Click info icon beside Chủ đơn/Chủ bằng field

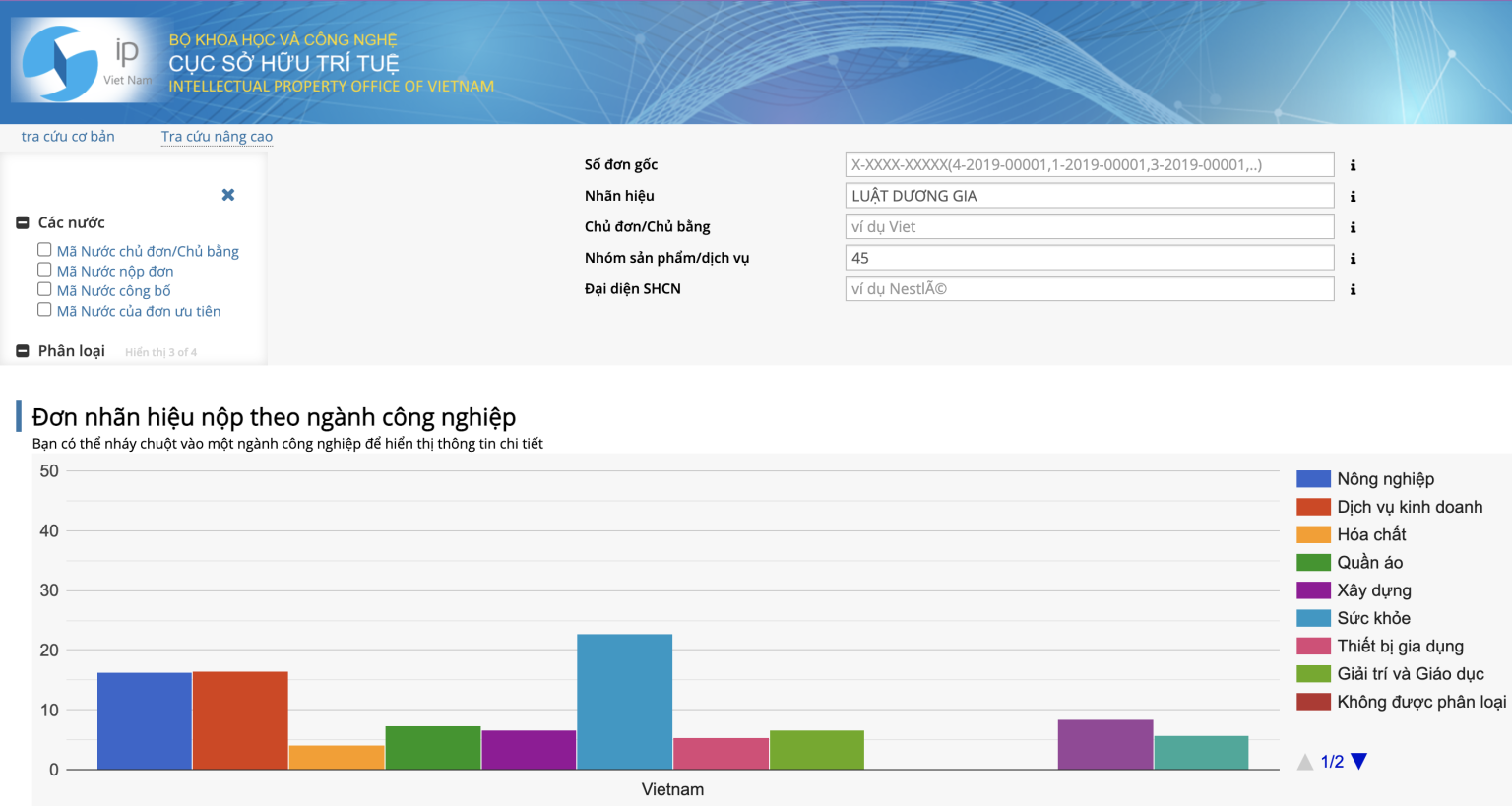pos(1353,227)
